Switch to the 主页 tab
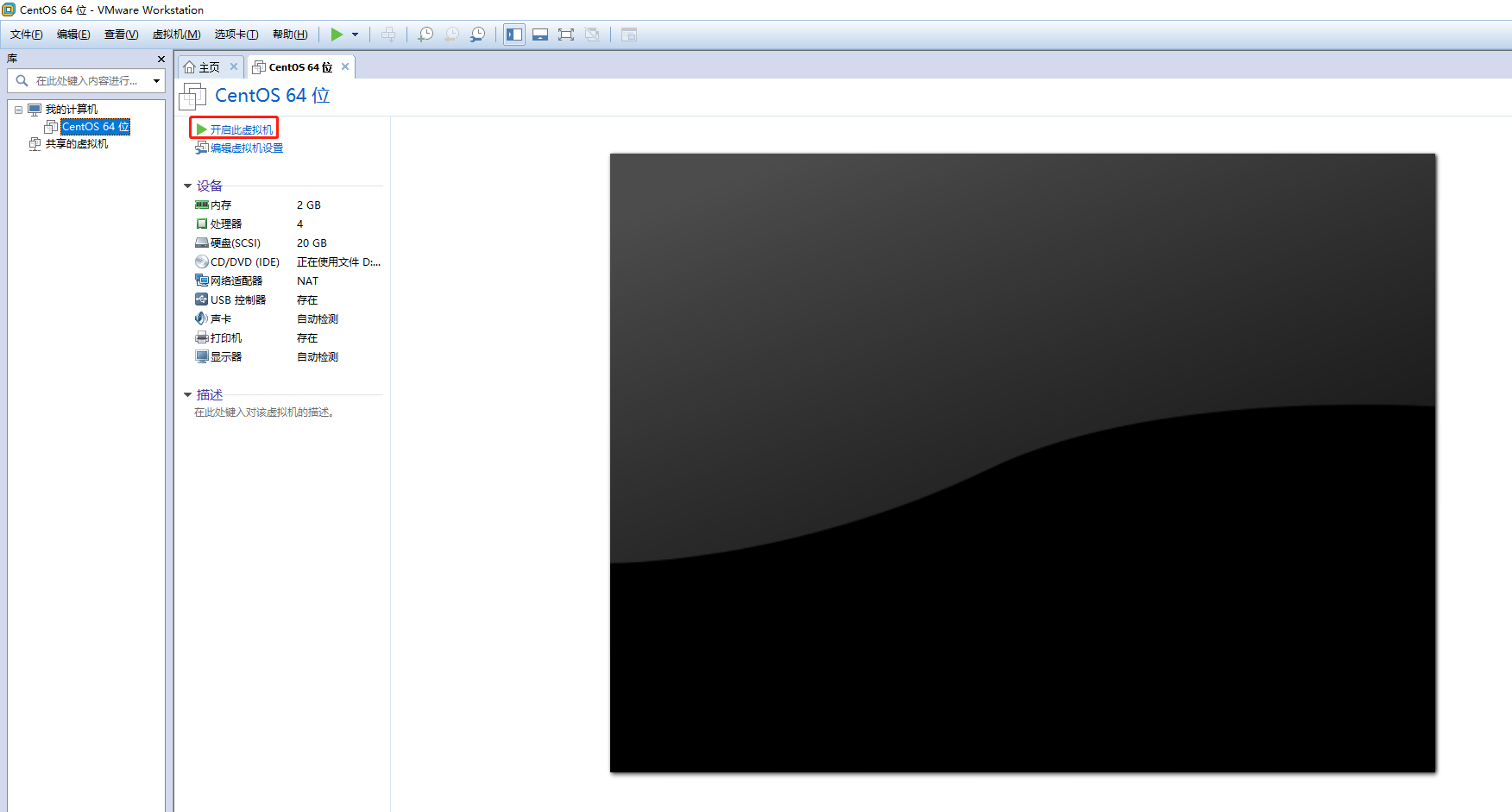 (x=210, y=67)
